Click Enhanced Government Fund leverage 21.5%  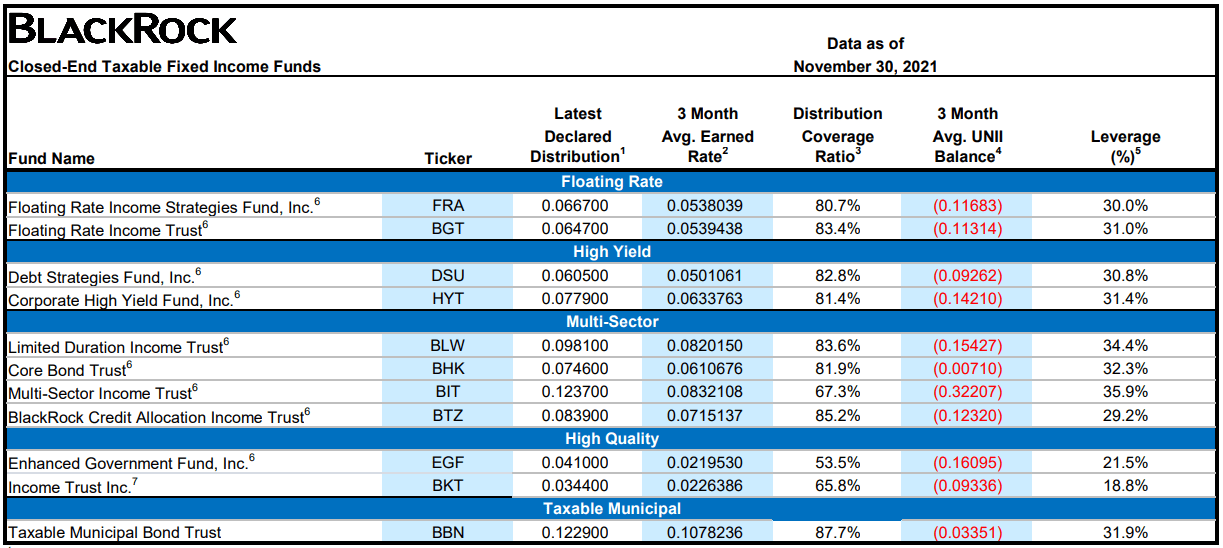[1124, 464]
